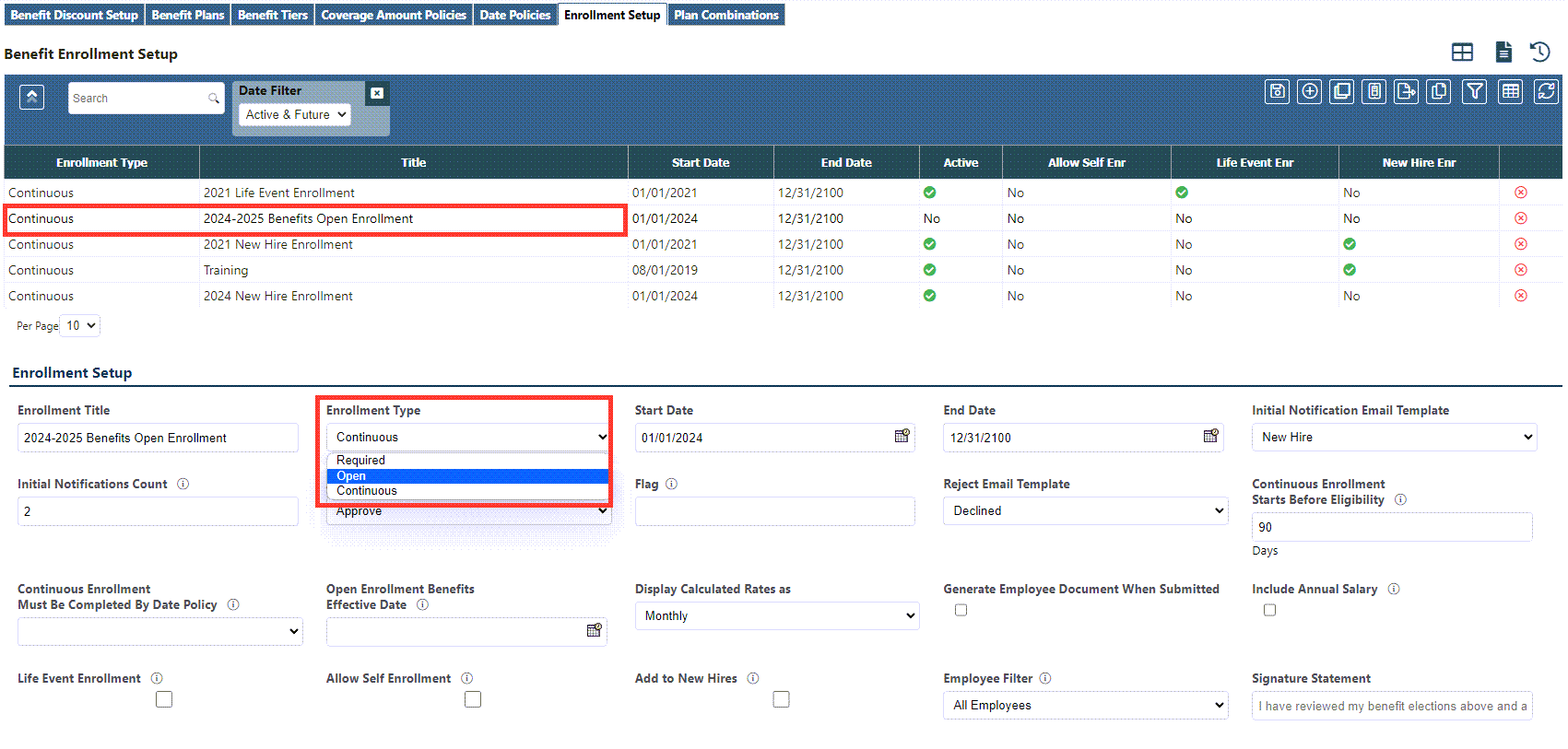Select the Training row title
The height and width of the screenshot is (749, 1568).
click(226, 270)
